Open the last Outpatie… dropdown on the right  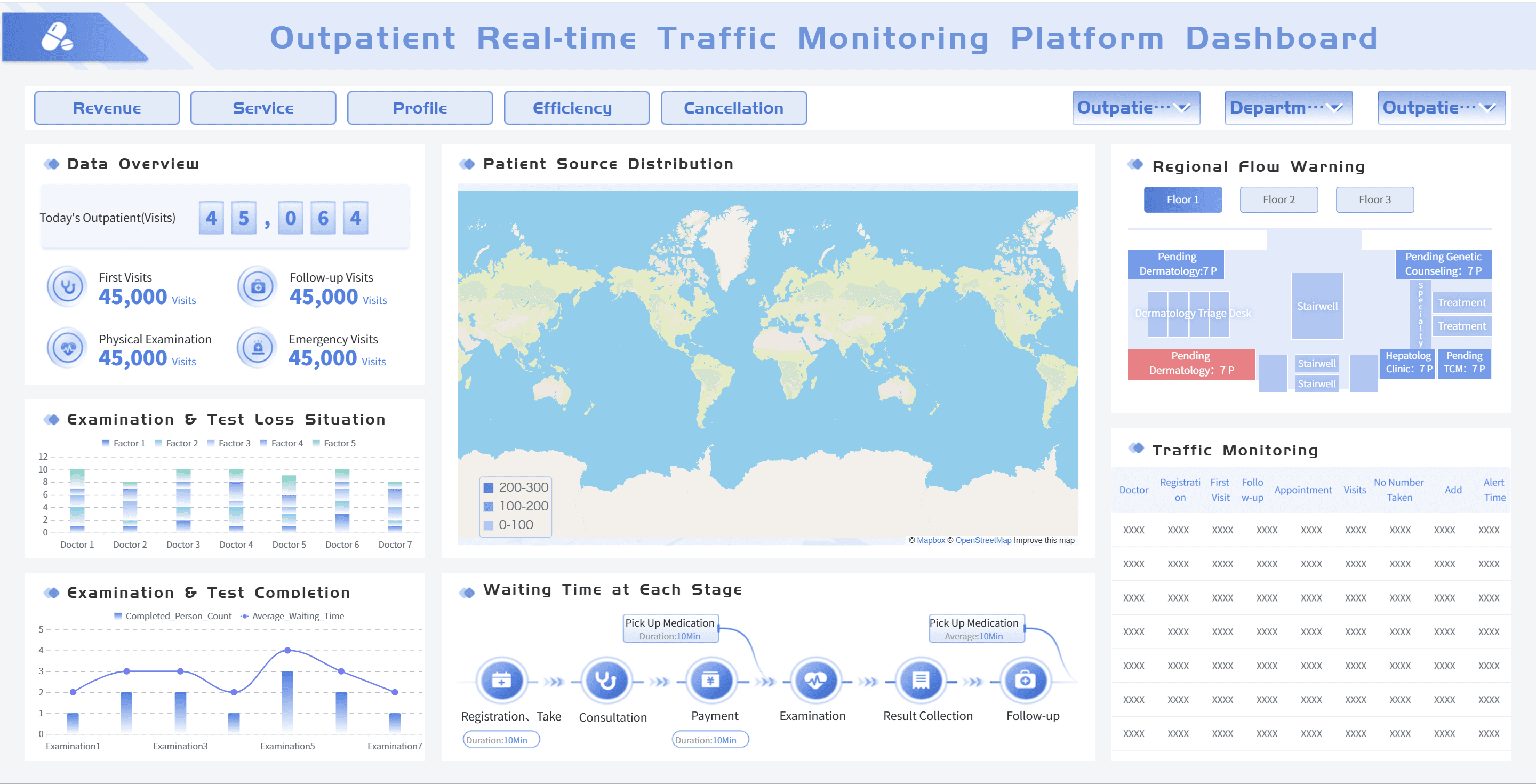coord(1441,108)
